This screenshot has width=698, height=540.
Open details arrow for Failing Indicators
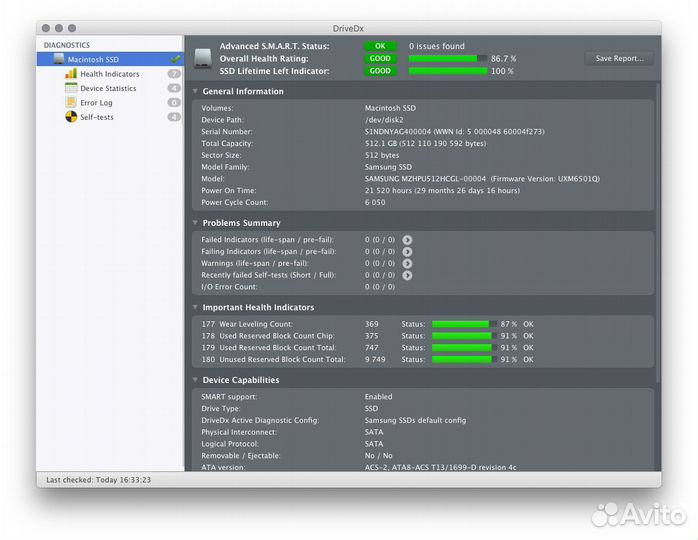[407, 252]
